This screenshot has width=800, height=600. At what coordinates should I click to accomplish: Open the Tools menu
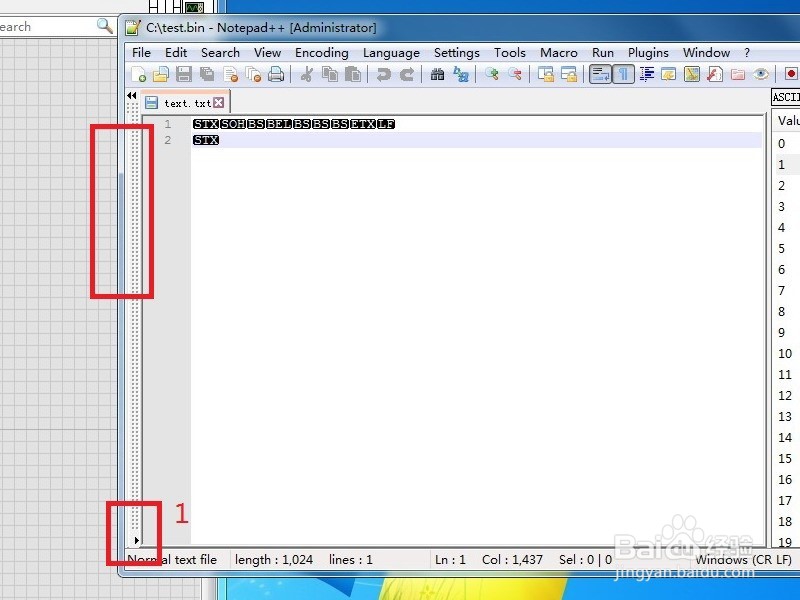coord(510,53)
